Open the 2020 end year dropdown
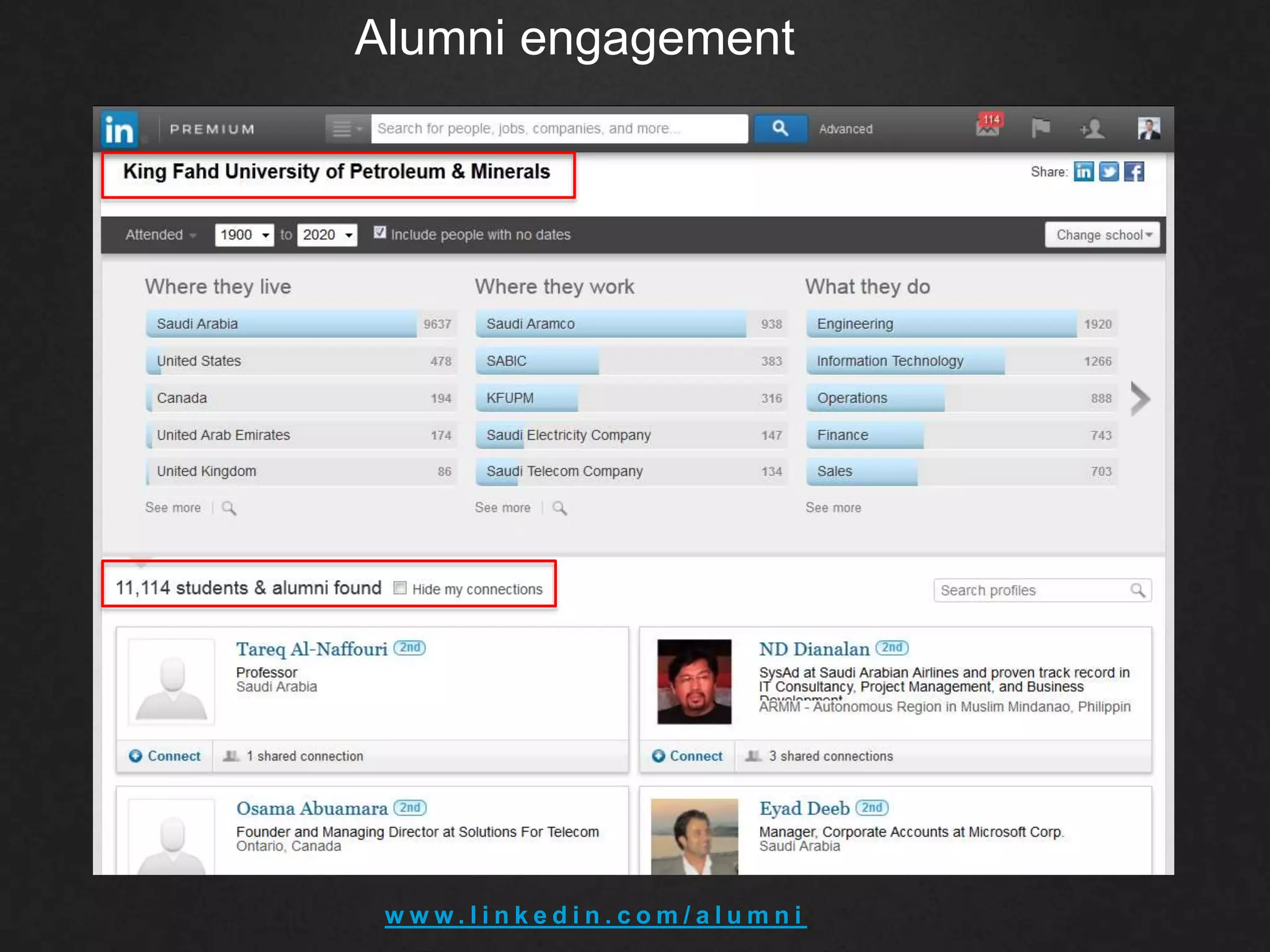Screen dimensions: 1270x952 [327, 235]
